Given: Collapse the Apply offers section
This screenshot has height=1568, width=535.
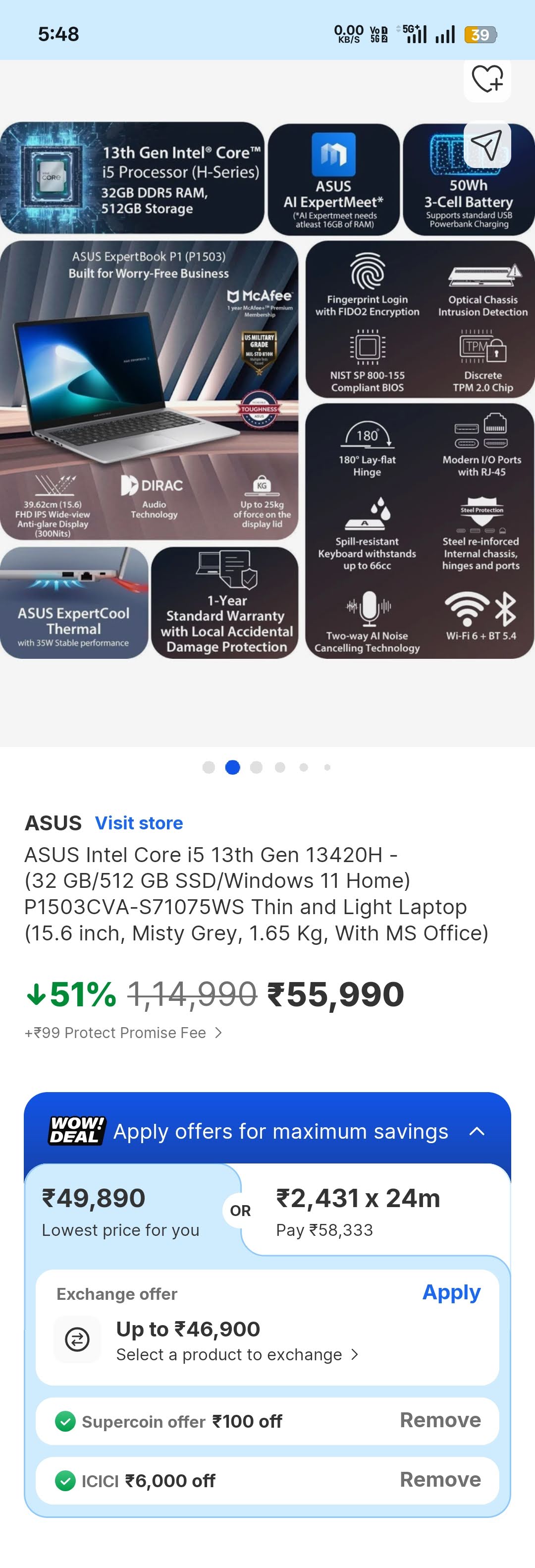Looking at the screenshot, I should click(477, 1131).
